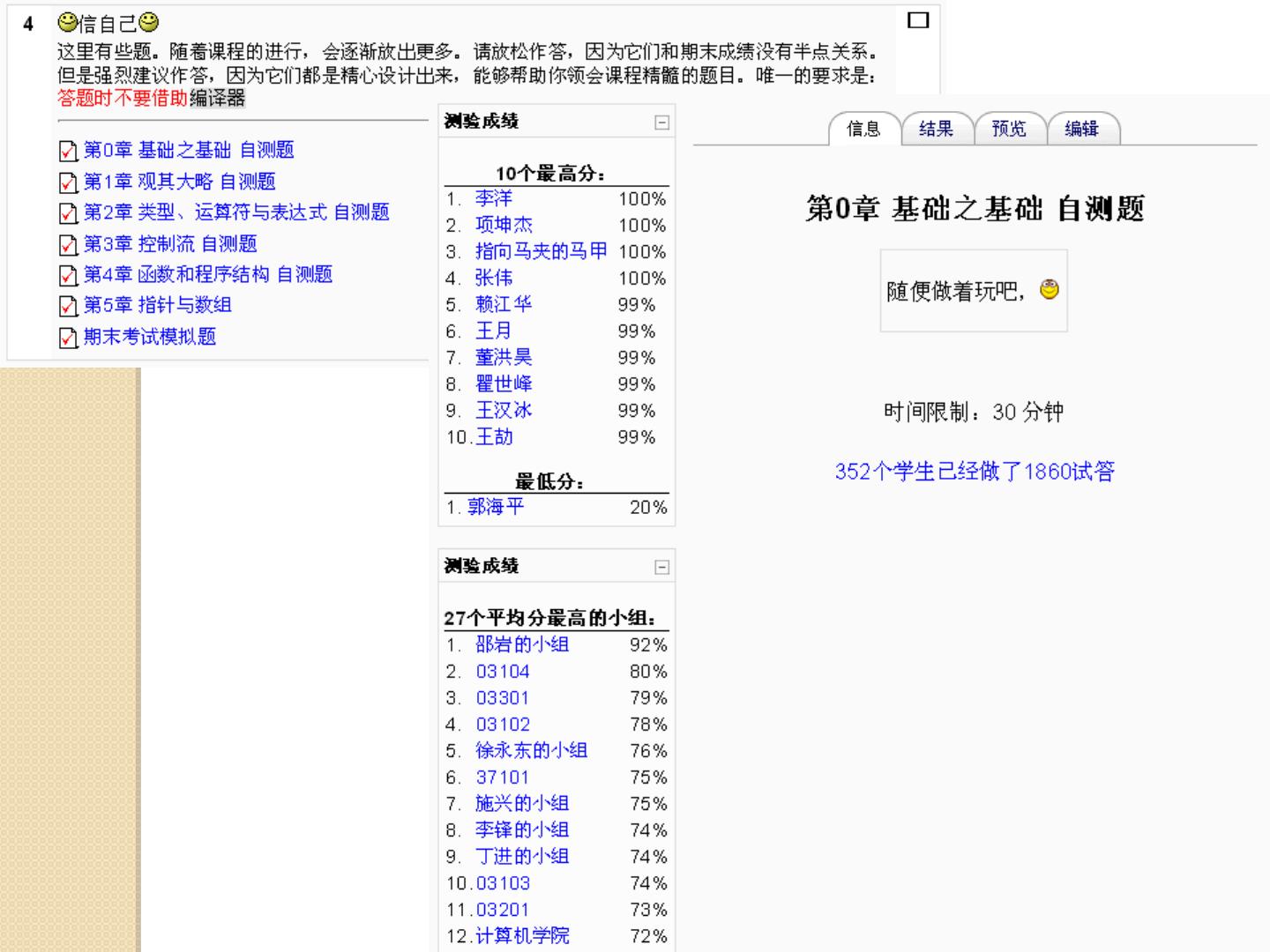Switch to the 信息 tab
The height and width of the screenshot is (952, 1270).
tap(863, 130)
